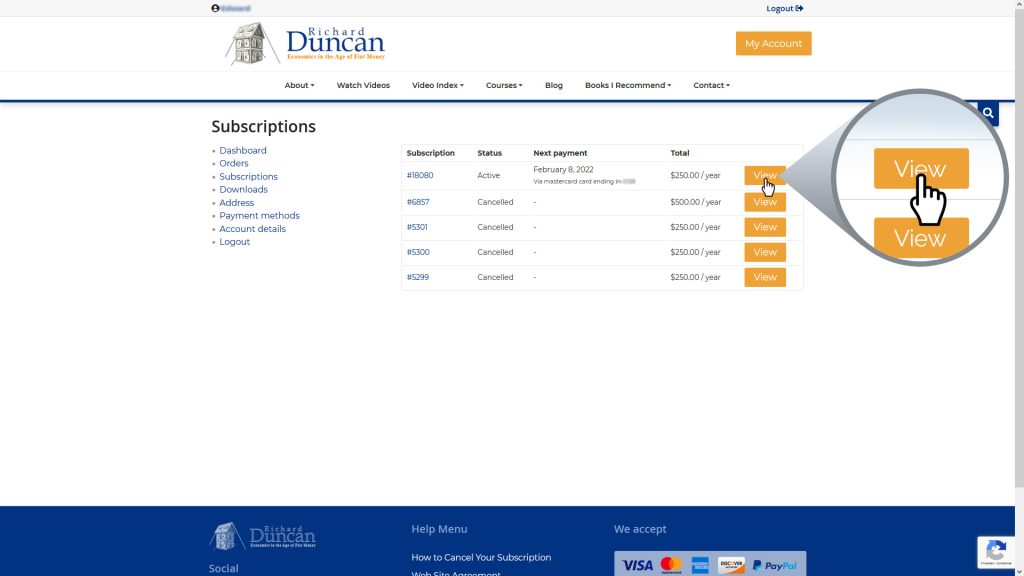Viewport: 1024px width, 576px height.
Task: Select Downloads in account sidebar
Action: coord(243,189)
